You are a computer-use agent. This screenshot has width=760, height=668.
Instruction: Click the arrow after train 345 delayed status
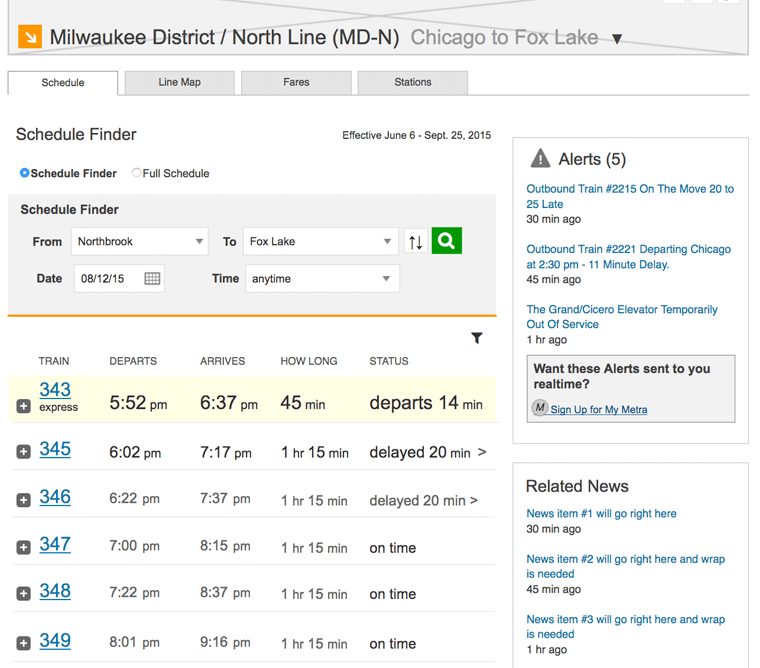482,452
